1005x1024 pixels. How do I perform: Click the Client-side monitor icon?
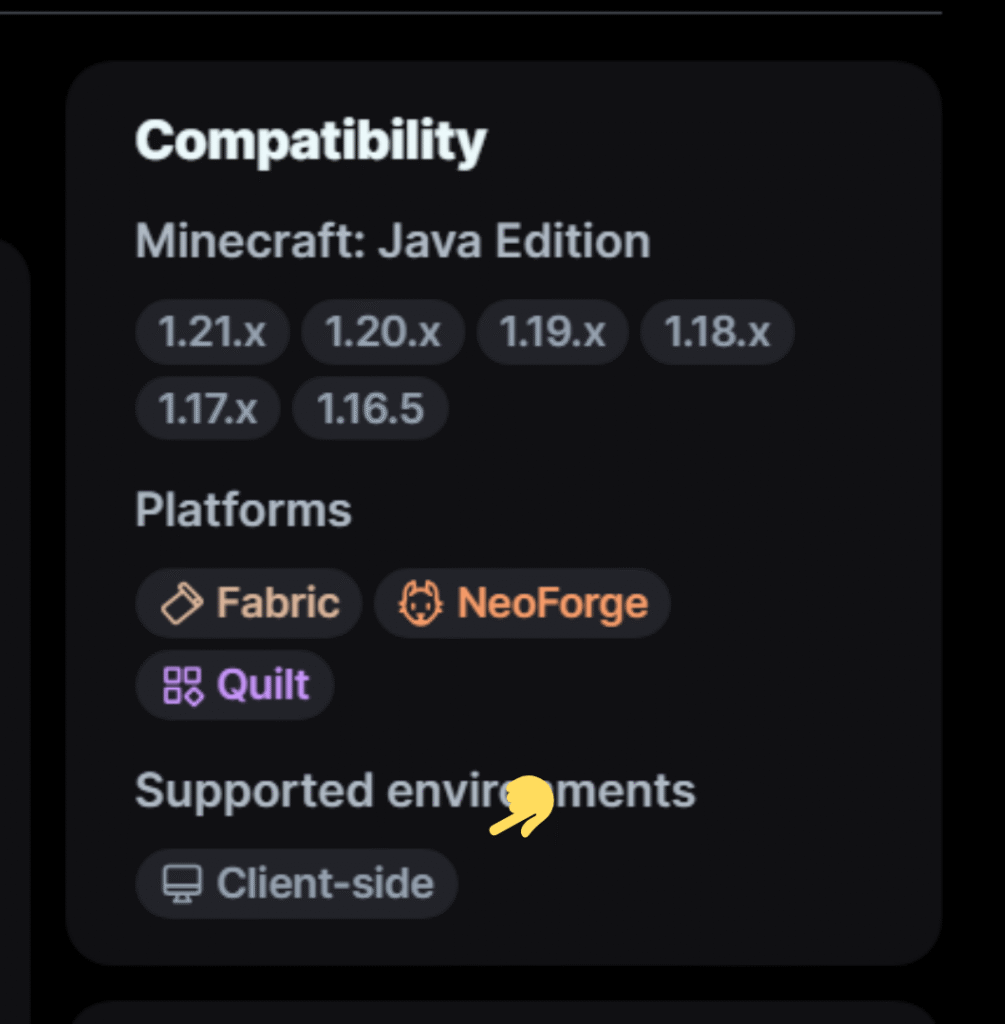(182, 884)
